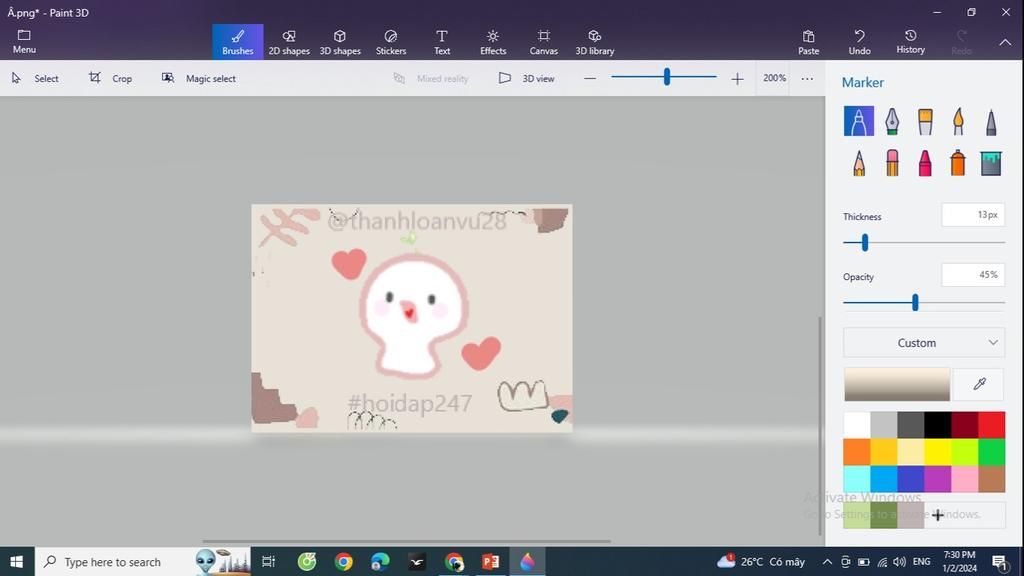Click the Opacity slider handle
1024x576 pixels.
(915, 302)
